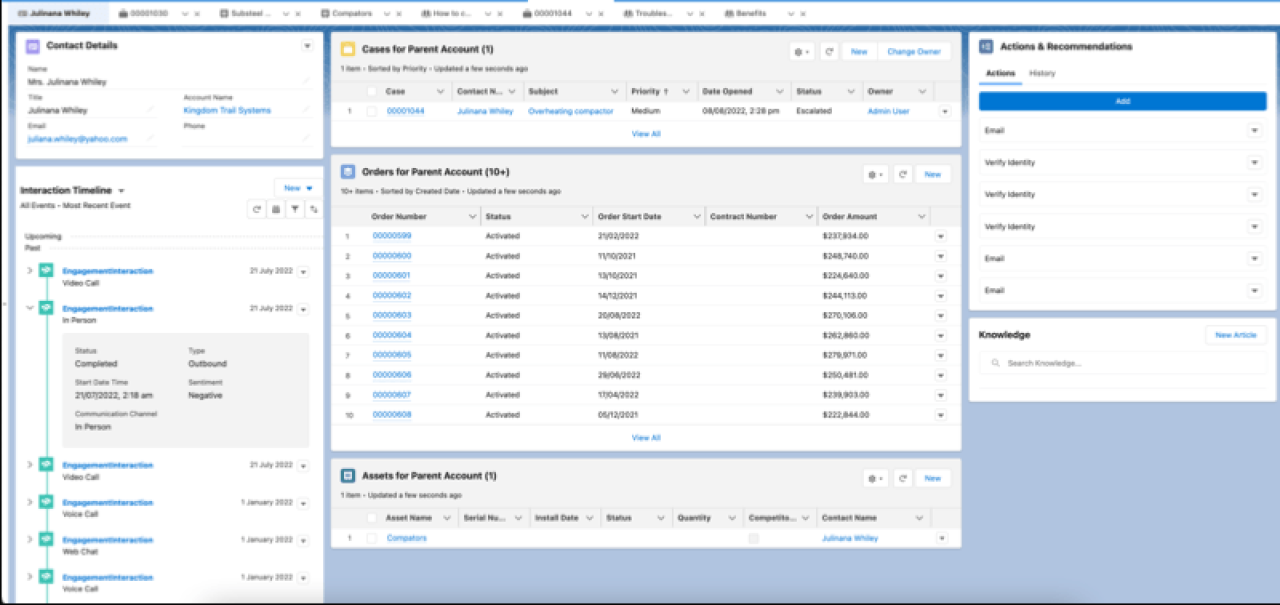Click Change Owner in Cases list
Viewport: 1280px width, 605px height.
(914, 51)
